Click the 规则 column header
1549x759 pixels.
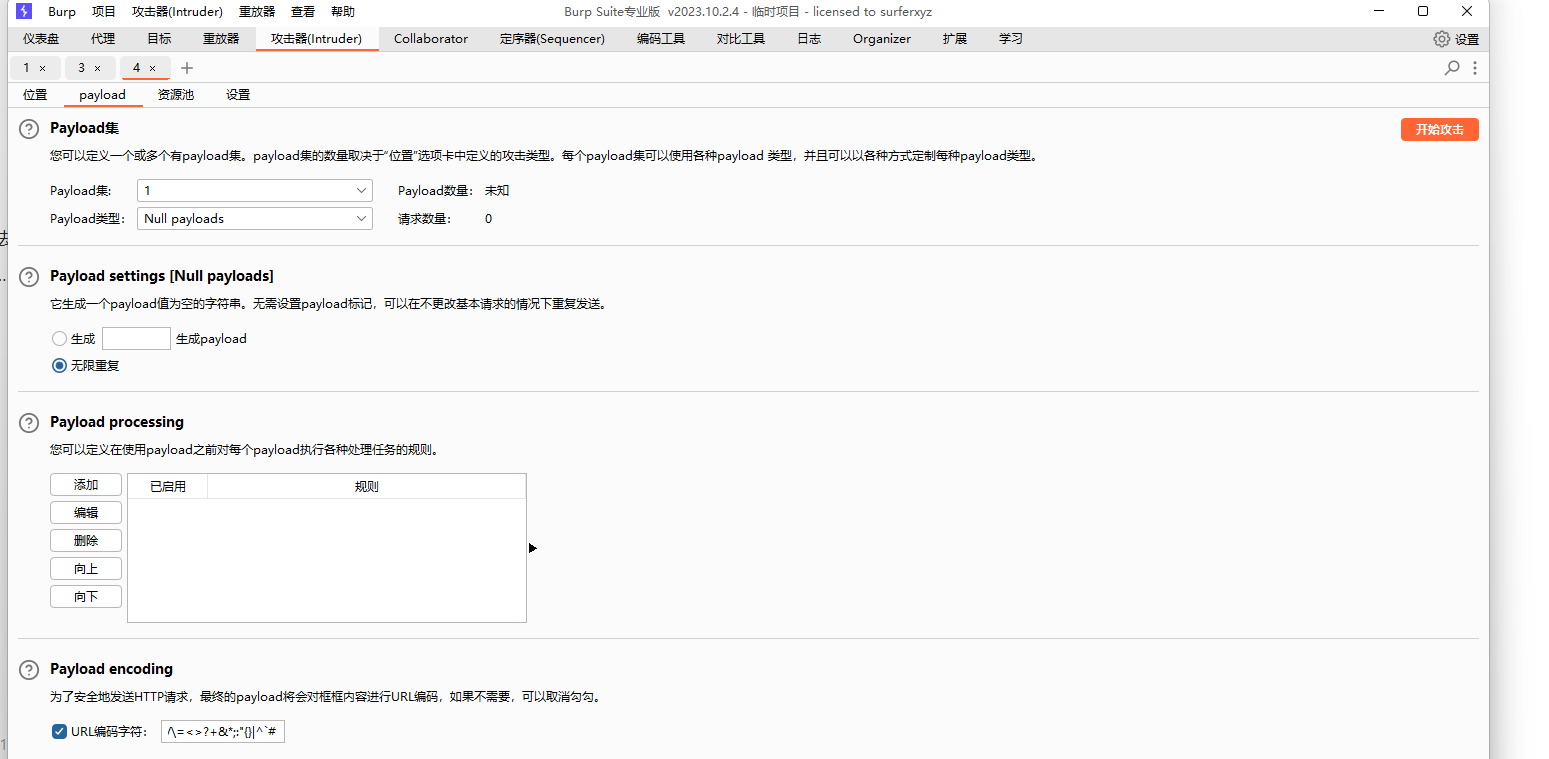pyautogui.click(x=367, y=487)
